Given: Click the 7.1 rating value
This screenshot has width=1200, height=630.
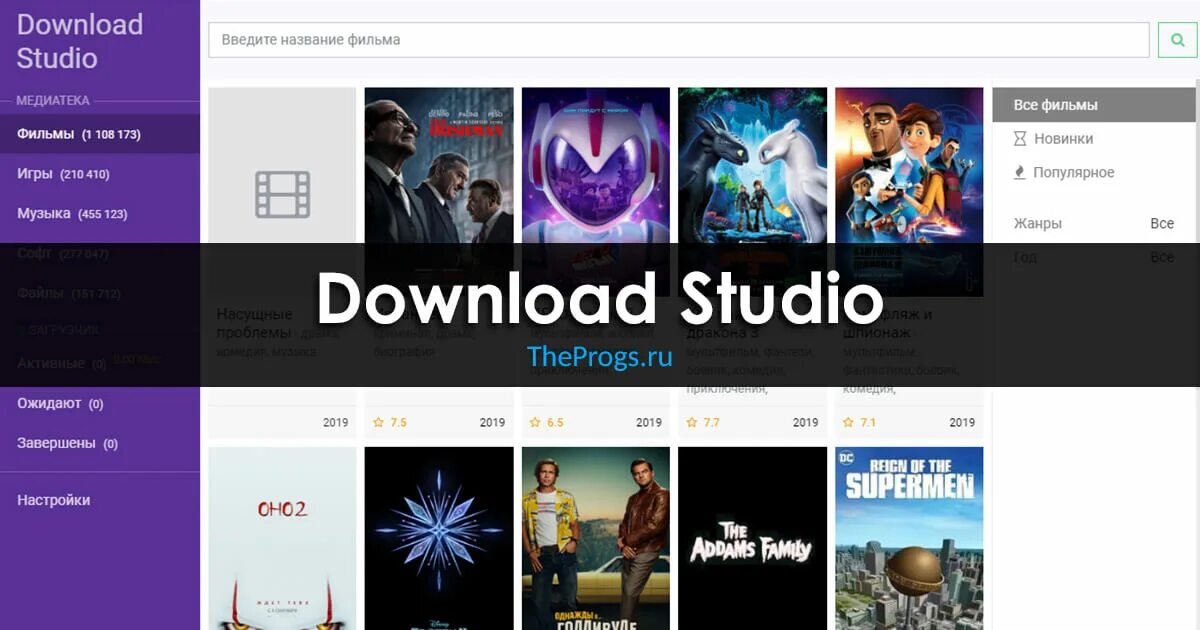Looking at the screenshot, I should pos(868,423).
